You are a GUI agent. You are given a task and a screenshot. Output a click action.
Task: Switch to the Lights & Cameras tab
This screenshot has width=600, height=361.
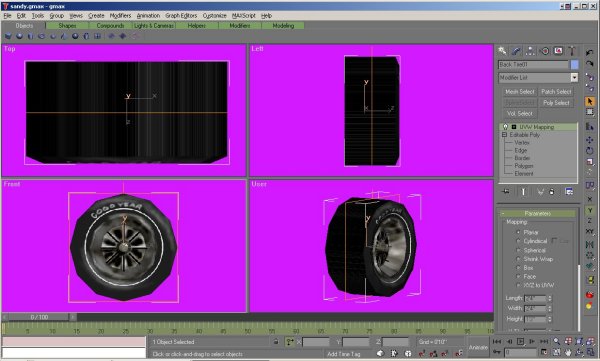[x=154, y=26]
